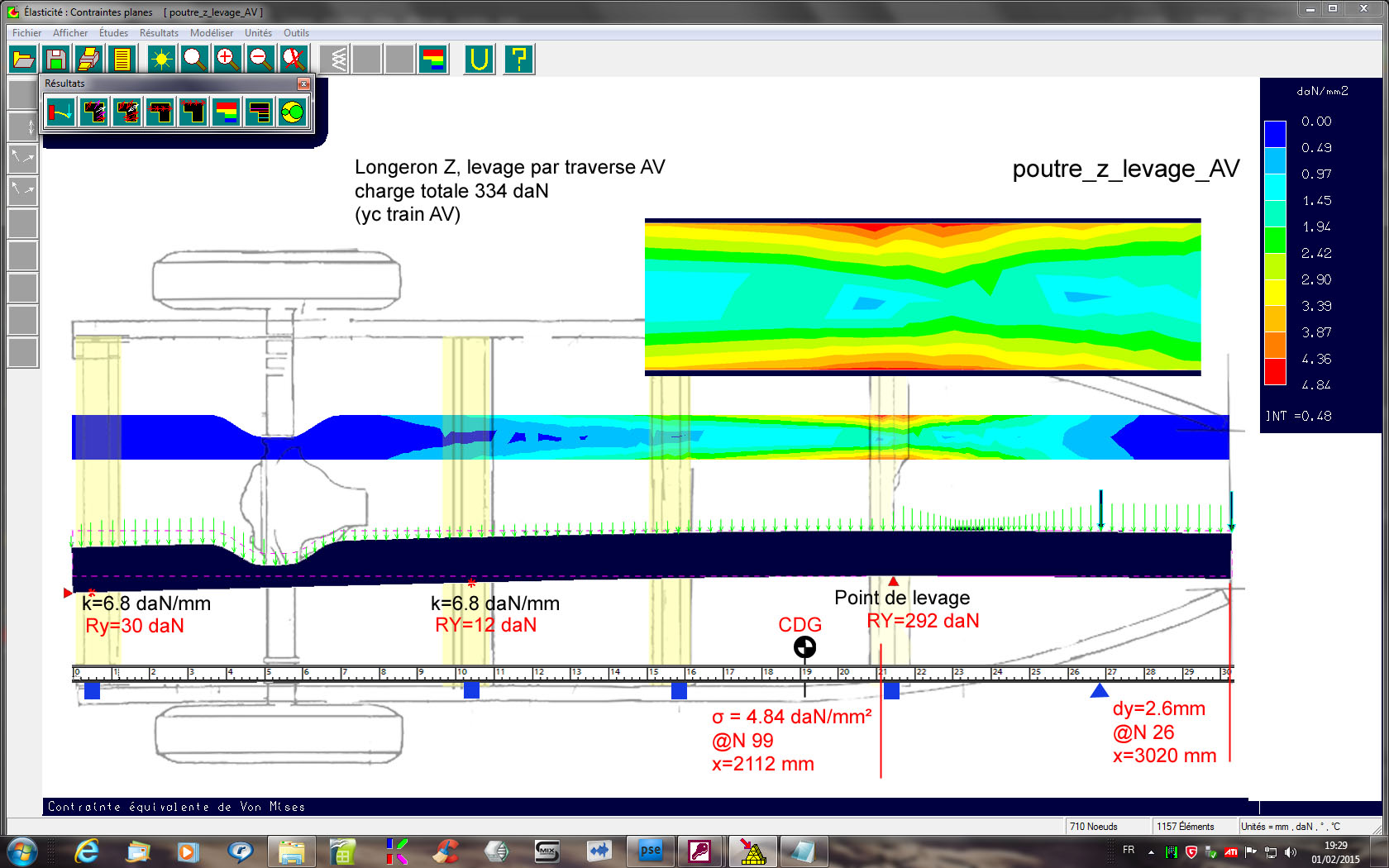Screen dimensions: 1389x868
Task: Show deformed shape from the Résultats palette
Action: click(x=60, y=112)
